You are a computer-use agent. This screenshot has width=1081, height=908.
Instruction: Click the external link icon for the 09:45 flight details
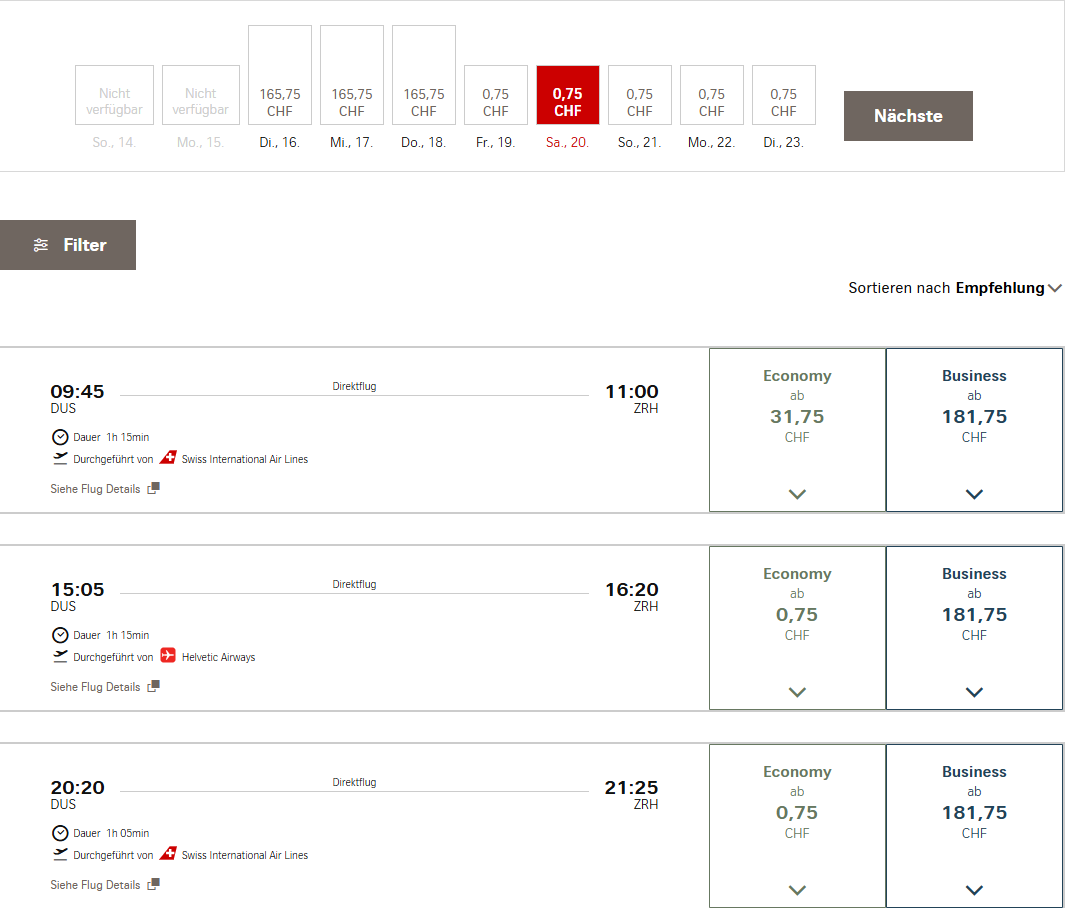click(153, 489)
